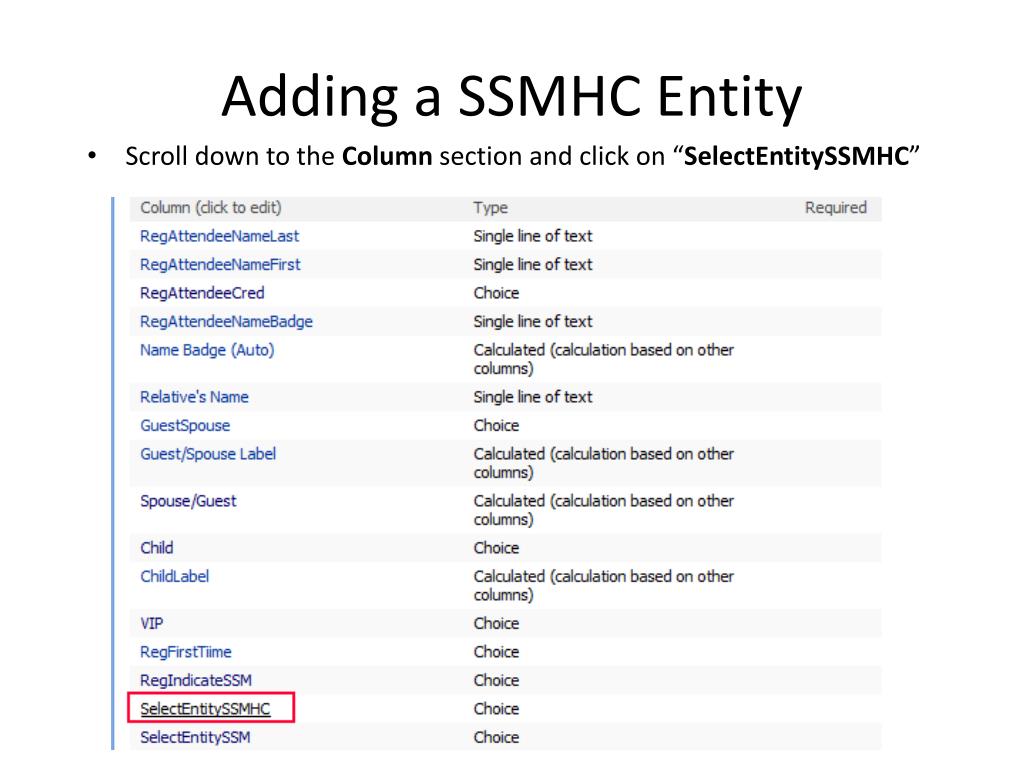1024x768 pixels.
Task: Click the GuestSpouse column link
Action: tap(185, 425)
